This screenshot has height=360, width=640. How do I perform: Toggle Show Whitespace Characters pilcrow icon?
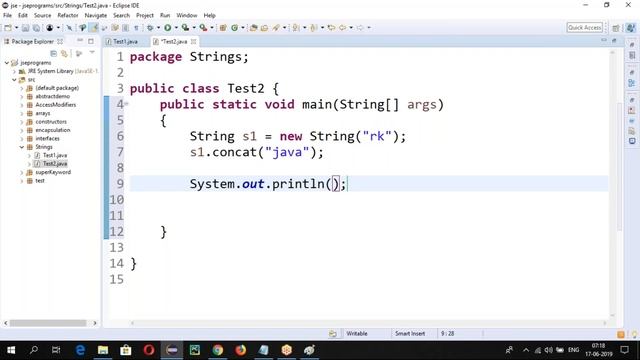click(136, 28)
